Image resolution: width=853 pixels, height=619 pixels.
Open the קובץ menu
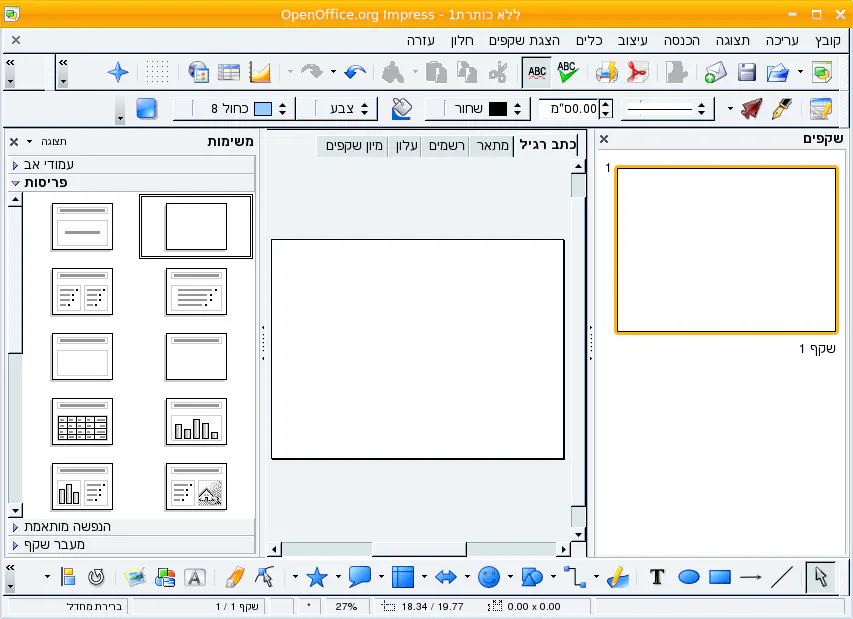tap(828, 41)
